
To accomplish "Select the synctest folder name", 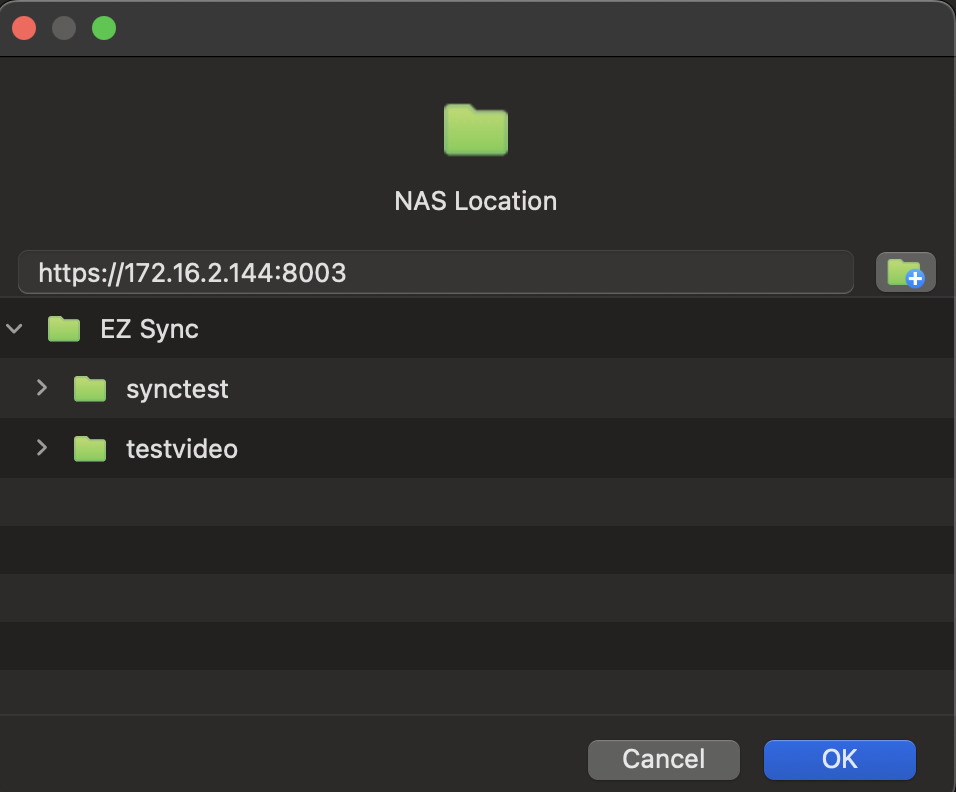I will coord(177,389).
